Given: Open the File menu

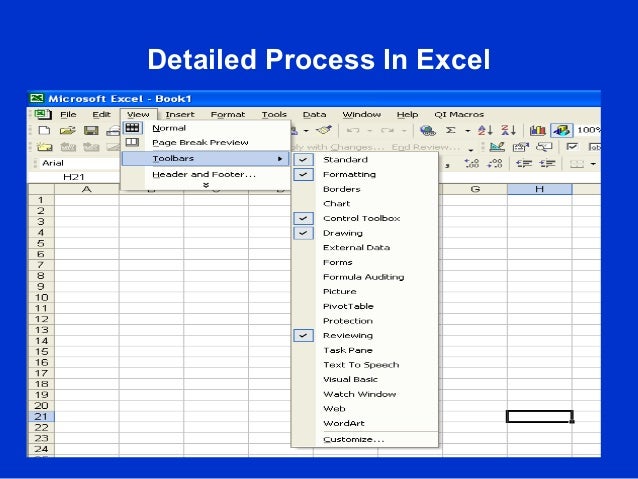Looking at the screenshot, I should (x=68, y=114).
